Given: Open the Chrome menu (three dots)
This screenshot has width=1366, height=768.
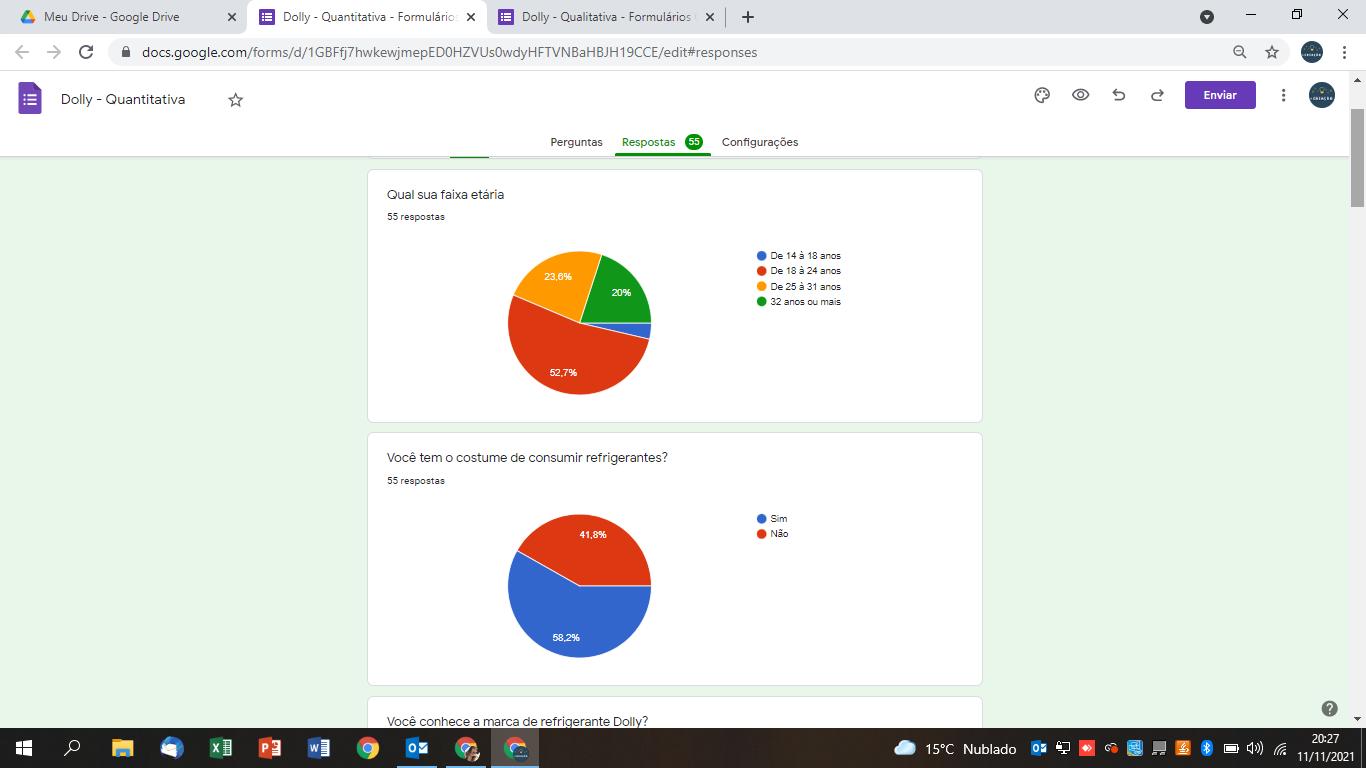Looking at the screenshot, I should 1345,52.
